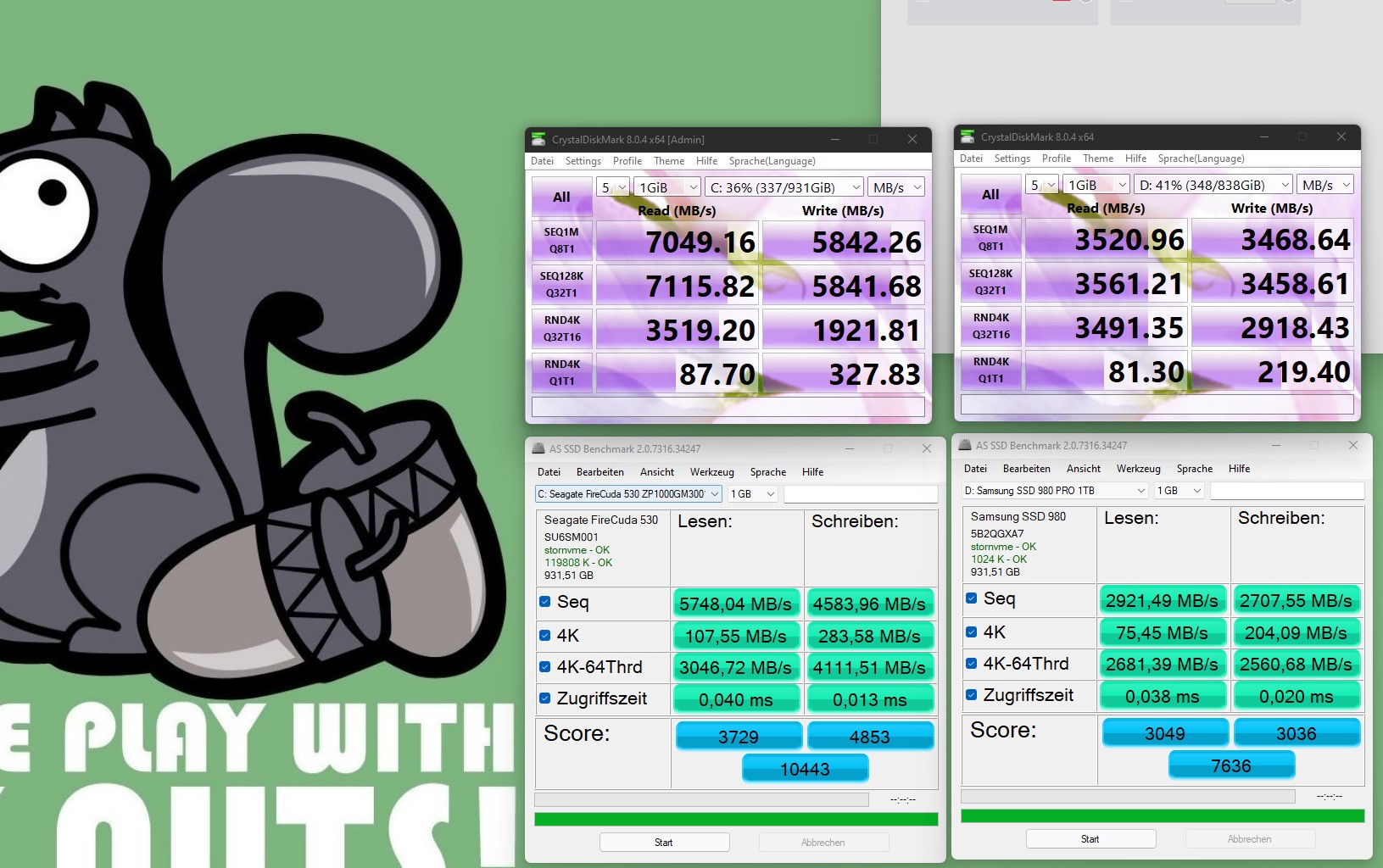Toggle 4K-64Thrd checkbox in Samsung AS SSD window
1383x868 pixels.
972,664
